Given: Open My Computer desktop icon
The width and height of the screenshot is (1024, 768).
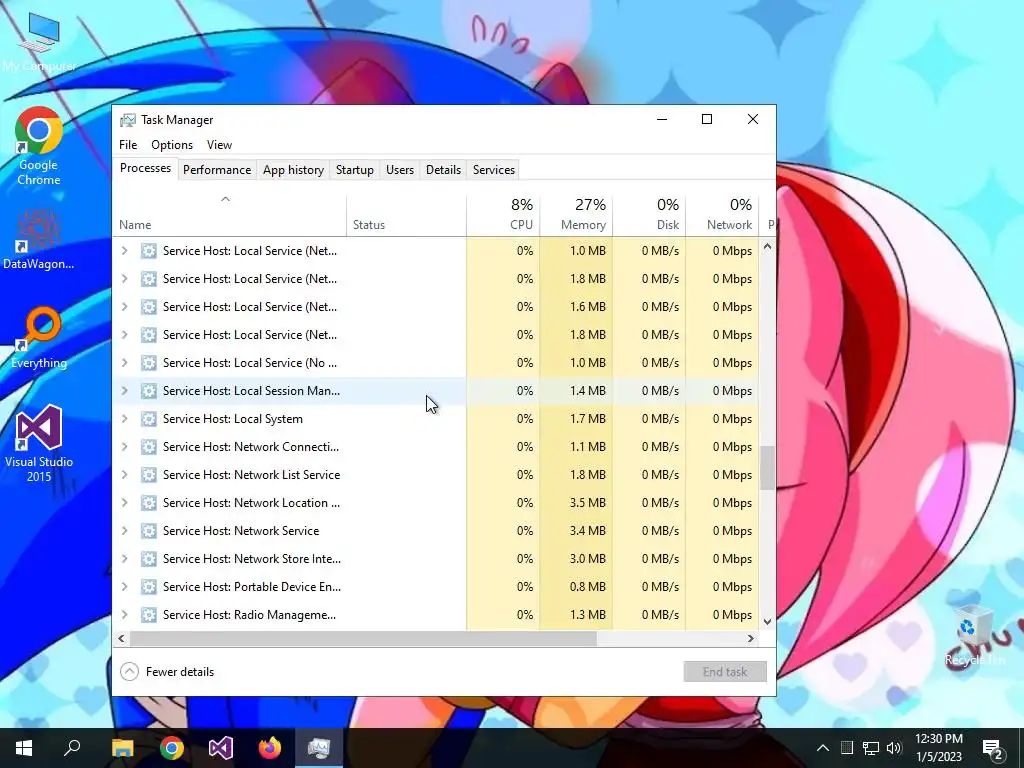Looking at the screenshot, I should [39, 43].
